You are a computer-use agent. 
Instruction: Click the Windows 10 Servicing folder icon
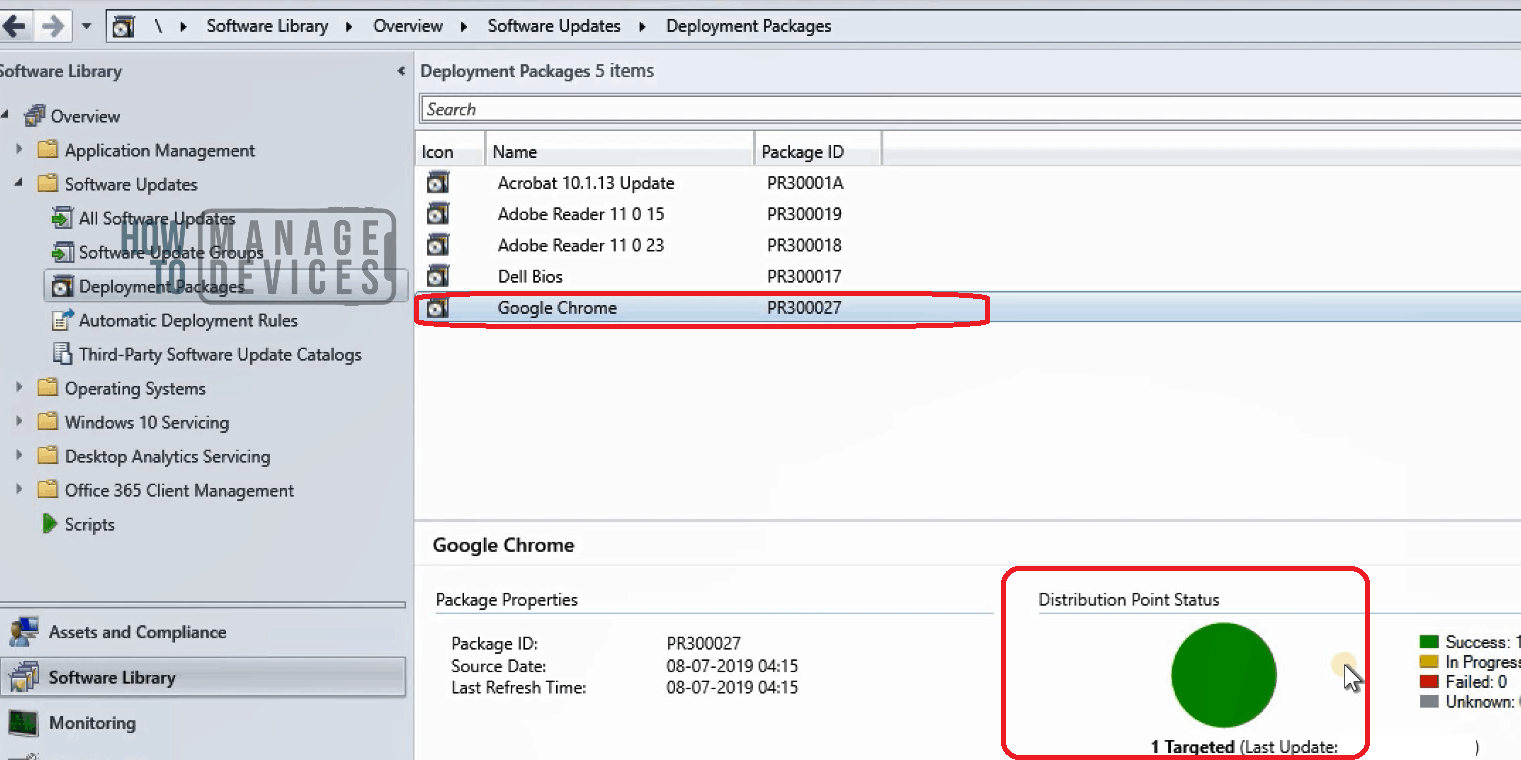[x=48, y=422]
